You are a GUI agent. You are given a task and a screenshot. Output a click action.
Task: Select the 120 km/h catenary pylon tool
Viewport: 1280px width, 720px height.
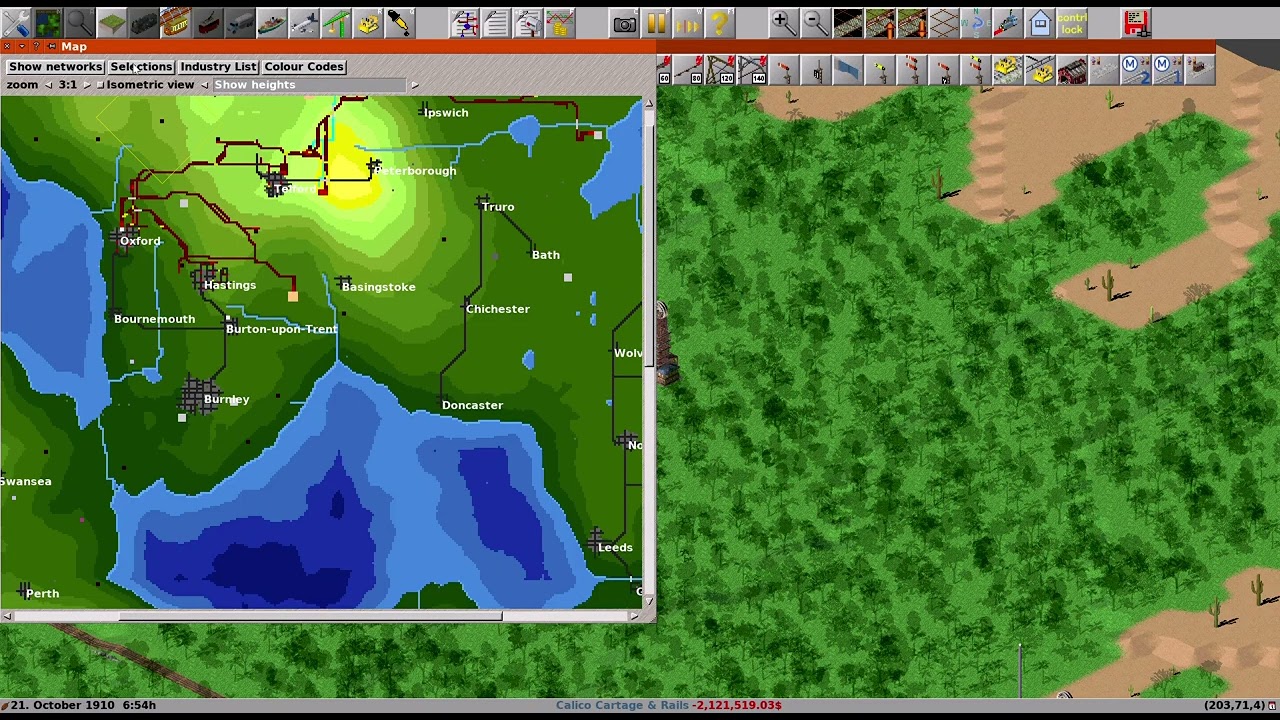click(x=720, y=69)
